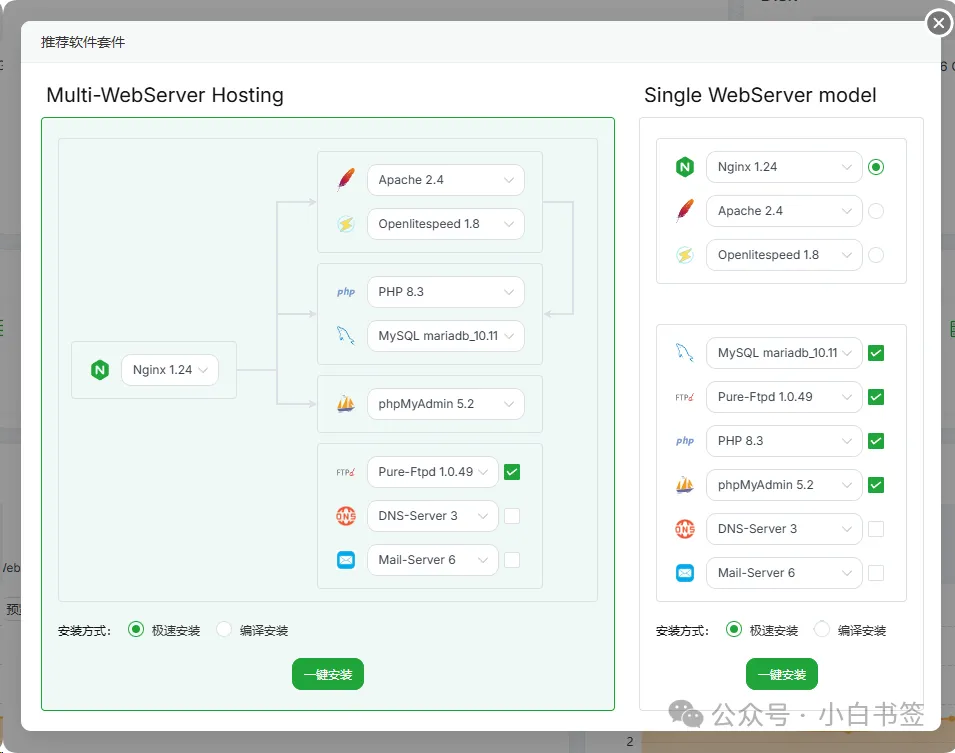Screen dimensions: 955x753
Task: Select Nginx 1.24 radio in Single WebServer model
Action: coord(876,167)
